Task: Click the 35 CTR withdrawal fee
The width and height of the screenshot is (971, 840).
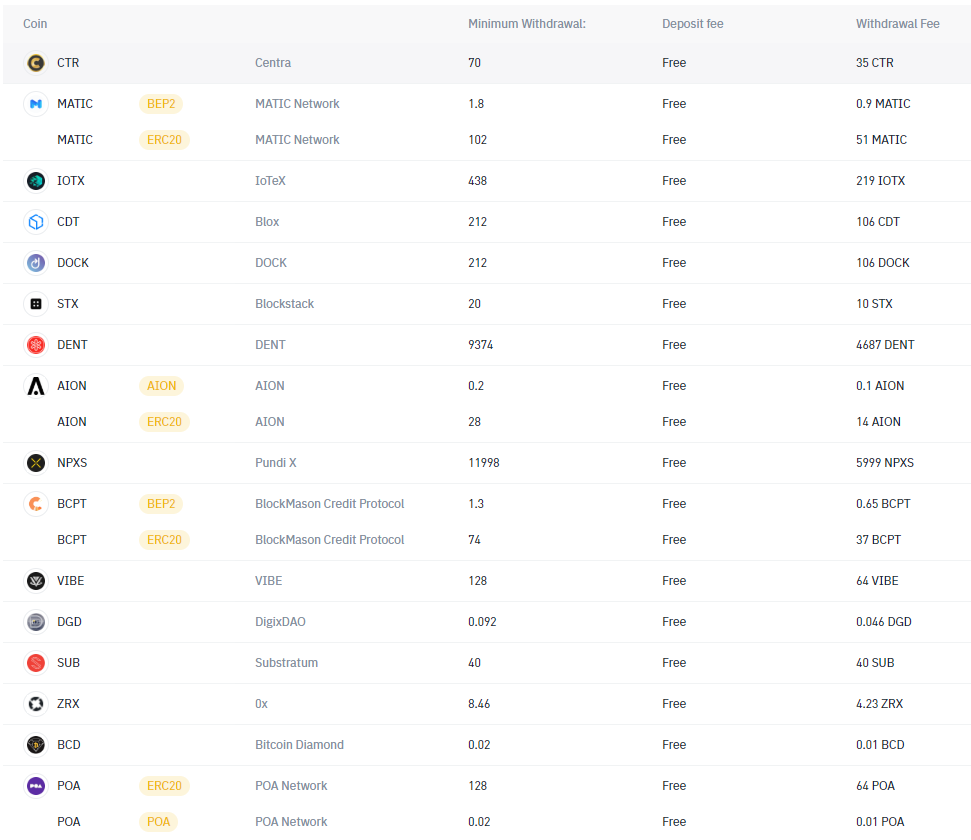Action: point(875,63)
